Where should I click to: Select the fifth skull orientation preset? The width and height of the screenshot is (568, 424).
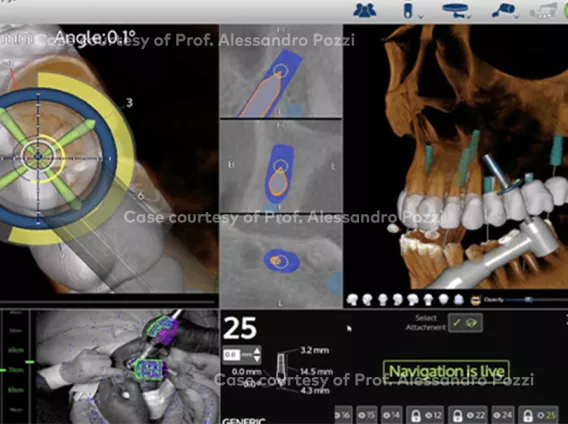(413, 300)
